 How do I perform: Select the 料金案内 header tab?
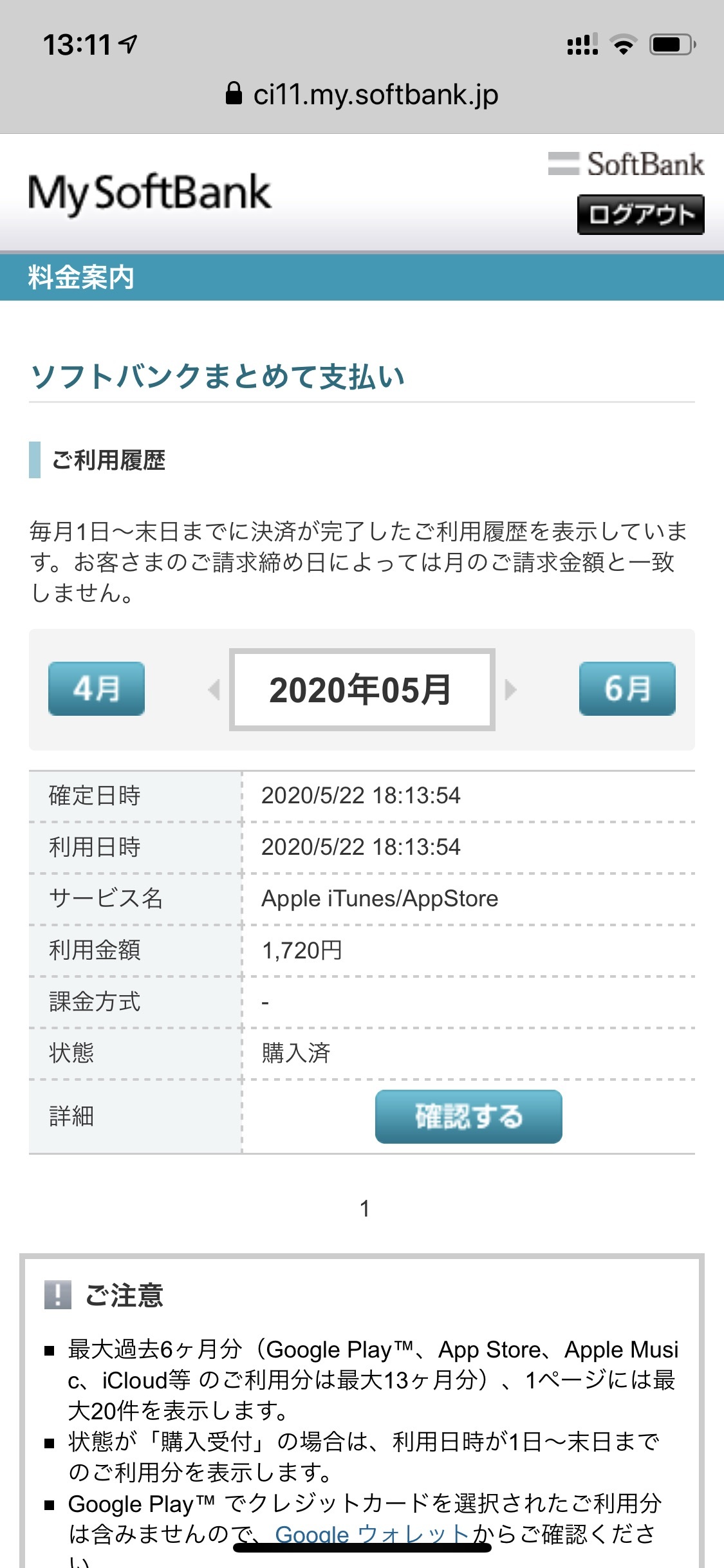tap(81, 277)
